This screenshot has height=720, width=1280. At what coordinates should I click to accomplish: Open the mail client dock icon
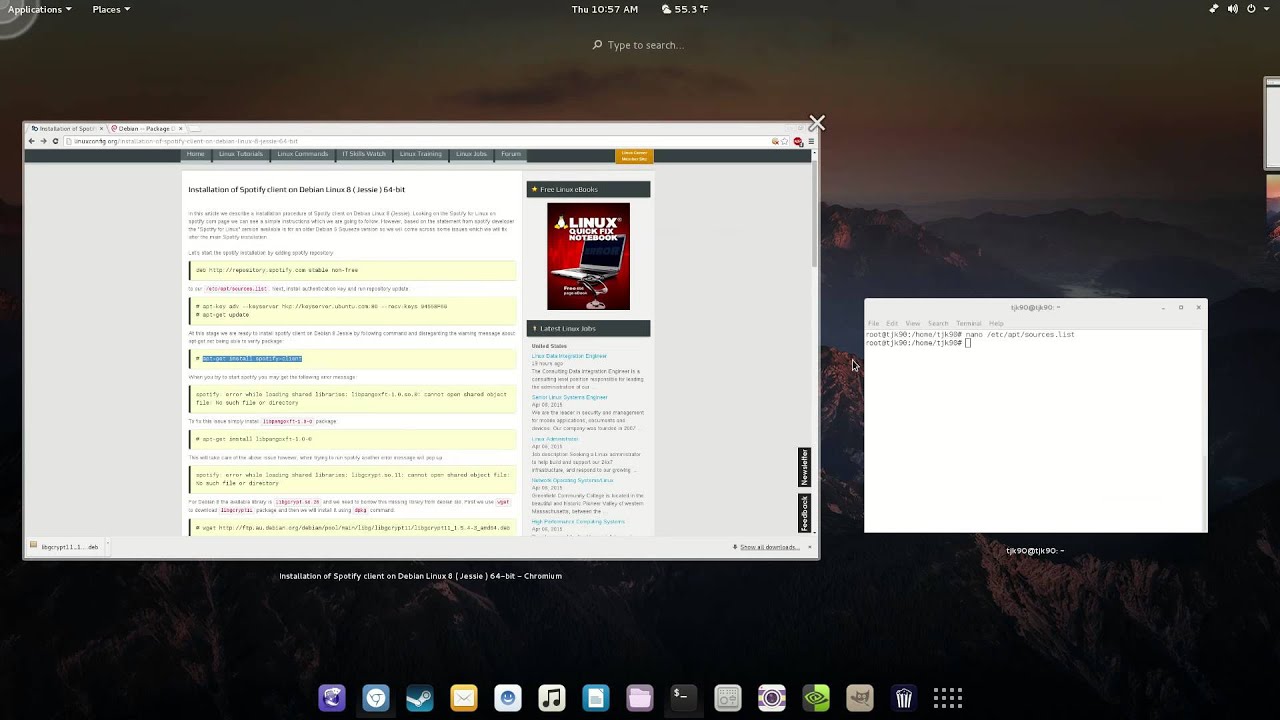coord(464,698)
